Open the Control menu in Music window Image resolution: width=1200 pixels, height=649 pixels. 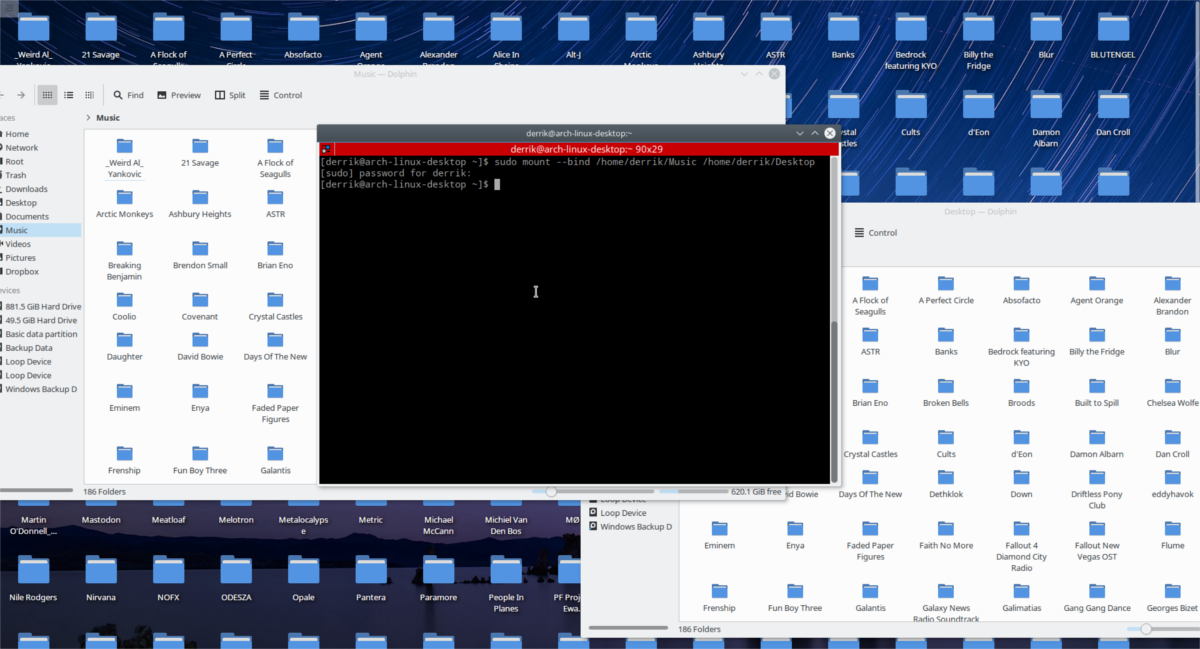tap(280, 95)
